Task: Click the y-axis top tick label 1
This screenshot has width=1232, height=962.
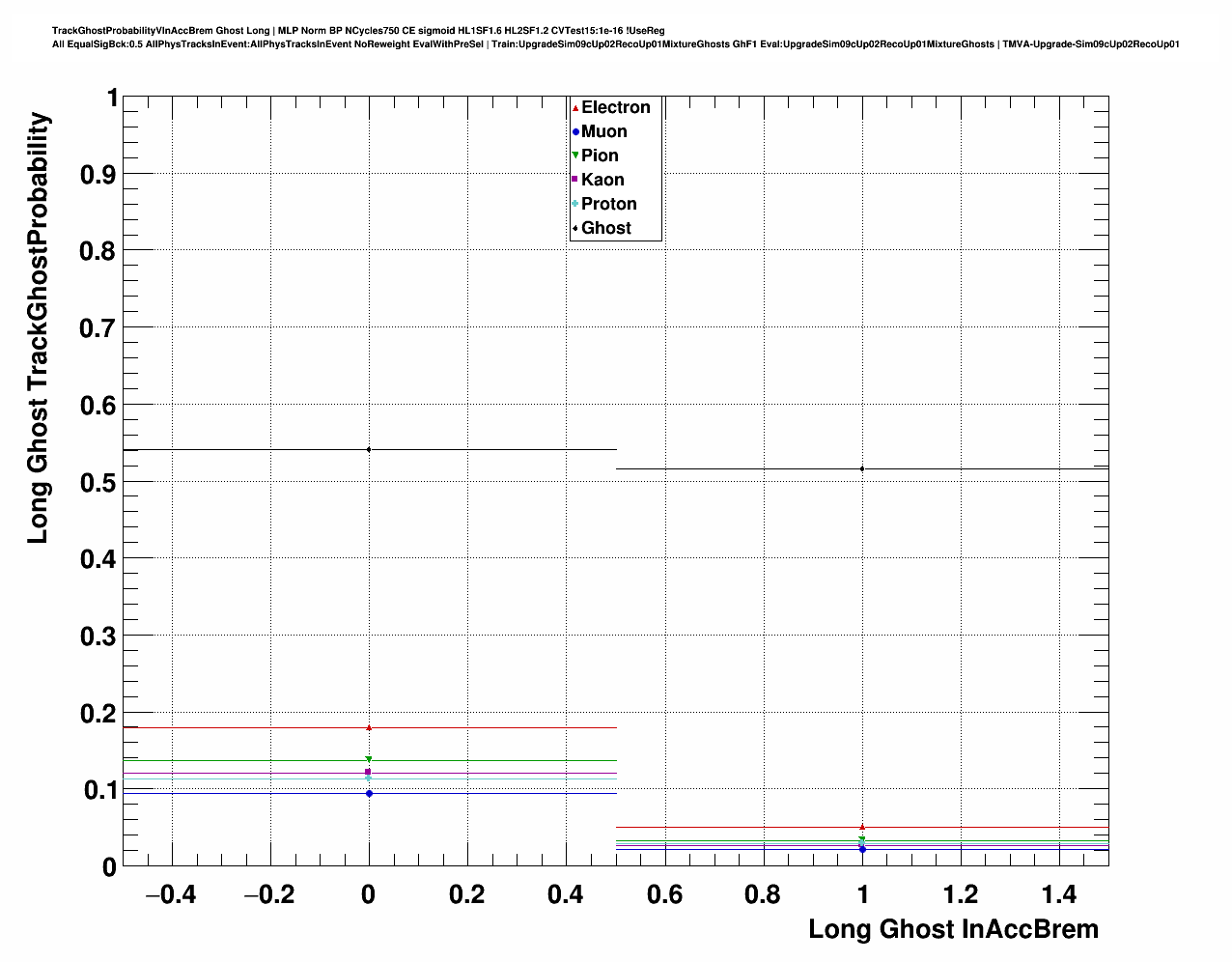Action: pyautogui.click(x=111, y=98)
